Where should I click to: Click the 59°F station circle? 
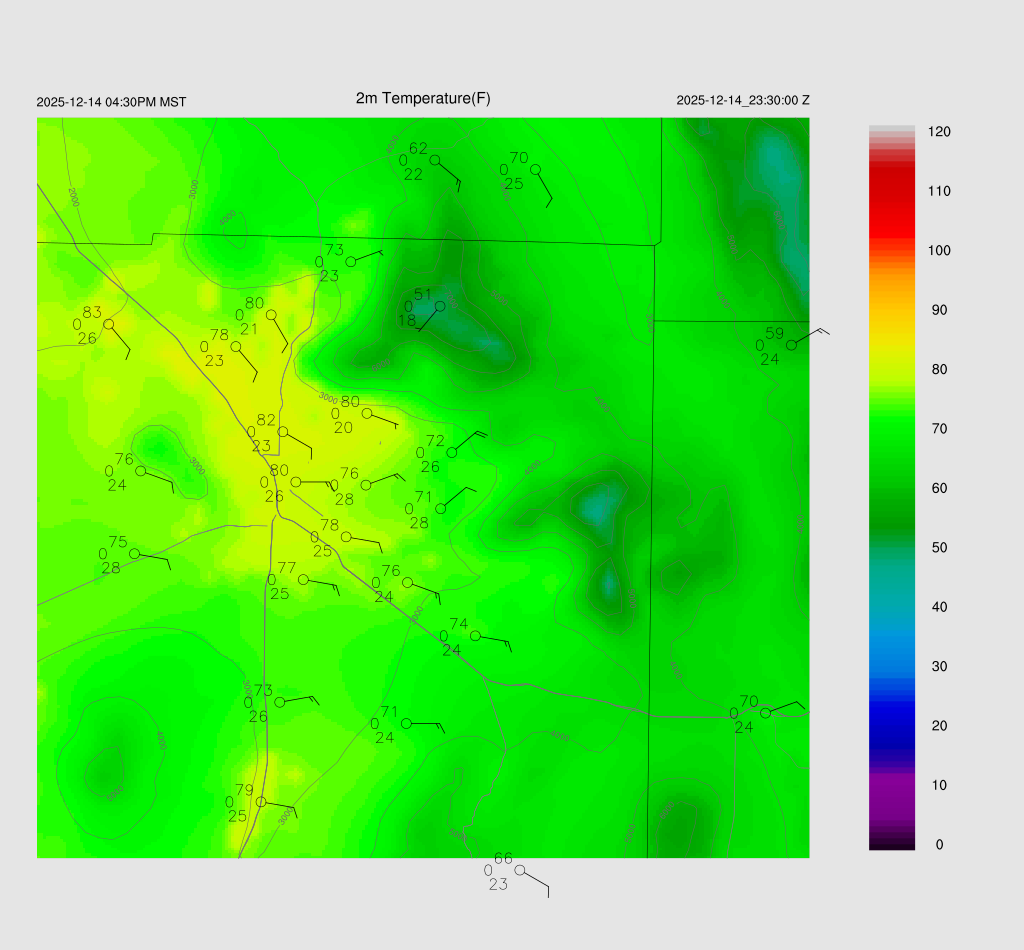pyautogui.click(x=791, y=345)
